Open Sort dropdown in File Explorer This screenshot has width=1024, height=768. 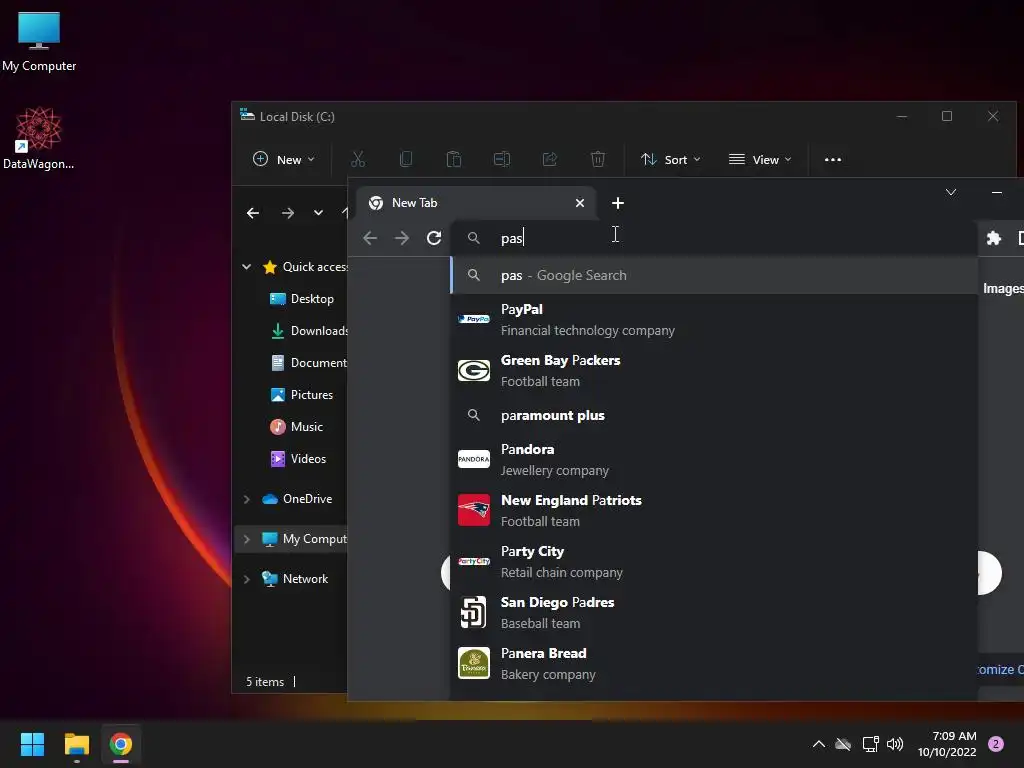pyautogui.click(x=671, y=159)
